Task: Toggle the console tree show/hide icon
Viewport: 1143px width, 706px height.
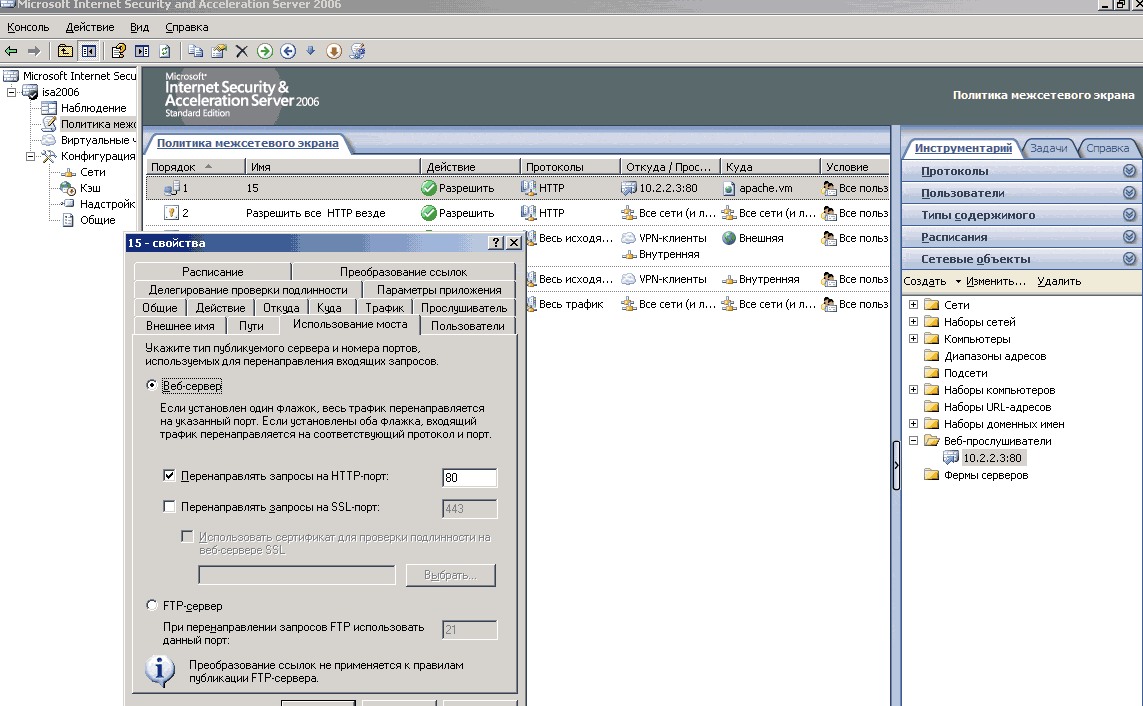Action: point(88,51)
